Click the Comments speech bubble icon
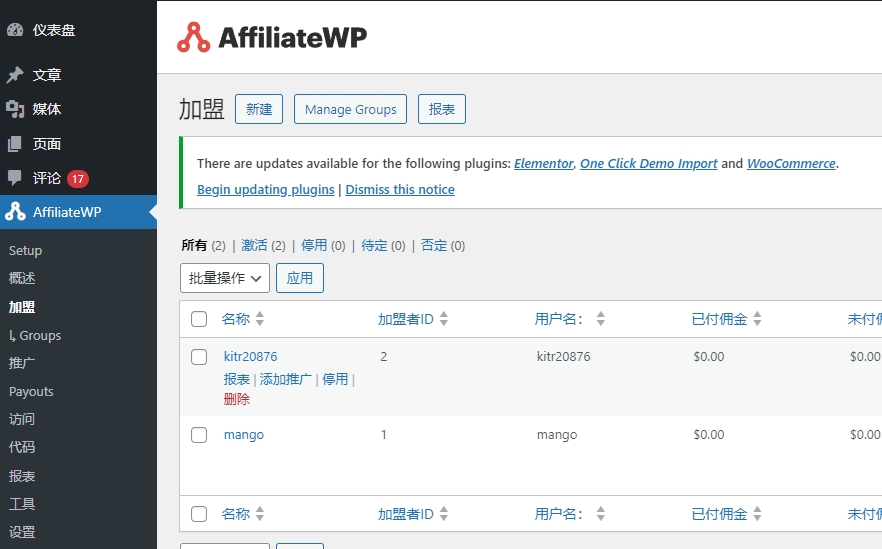The height and width of the screenshot is (549, 882). click(x=15, y=178)
